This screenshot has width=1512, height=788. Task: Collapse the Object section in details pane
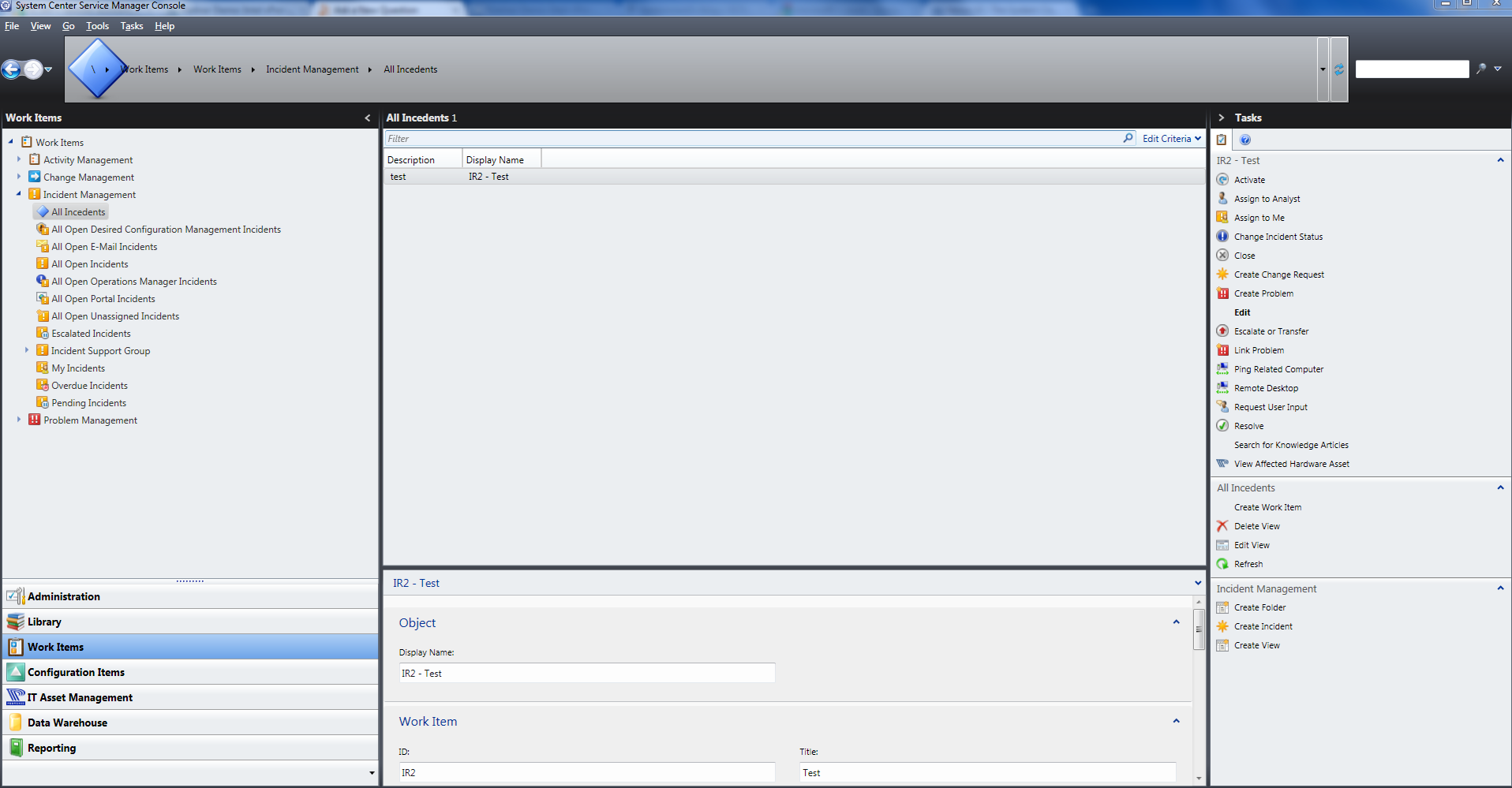1176,622
